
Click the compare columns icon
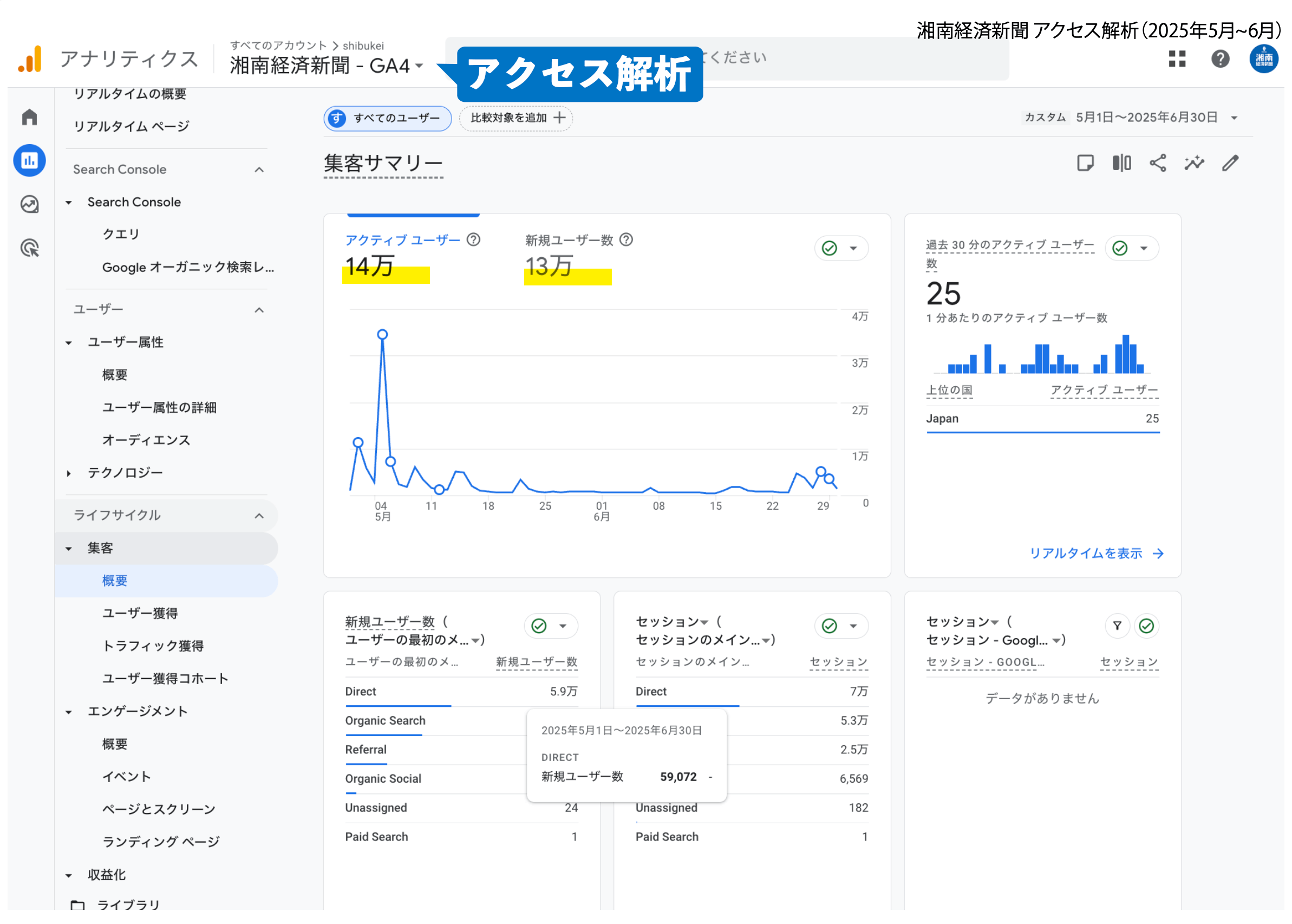coord(1122,163)
